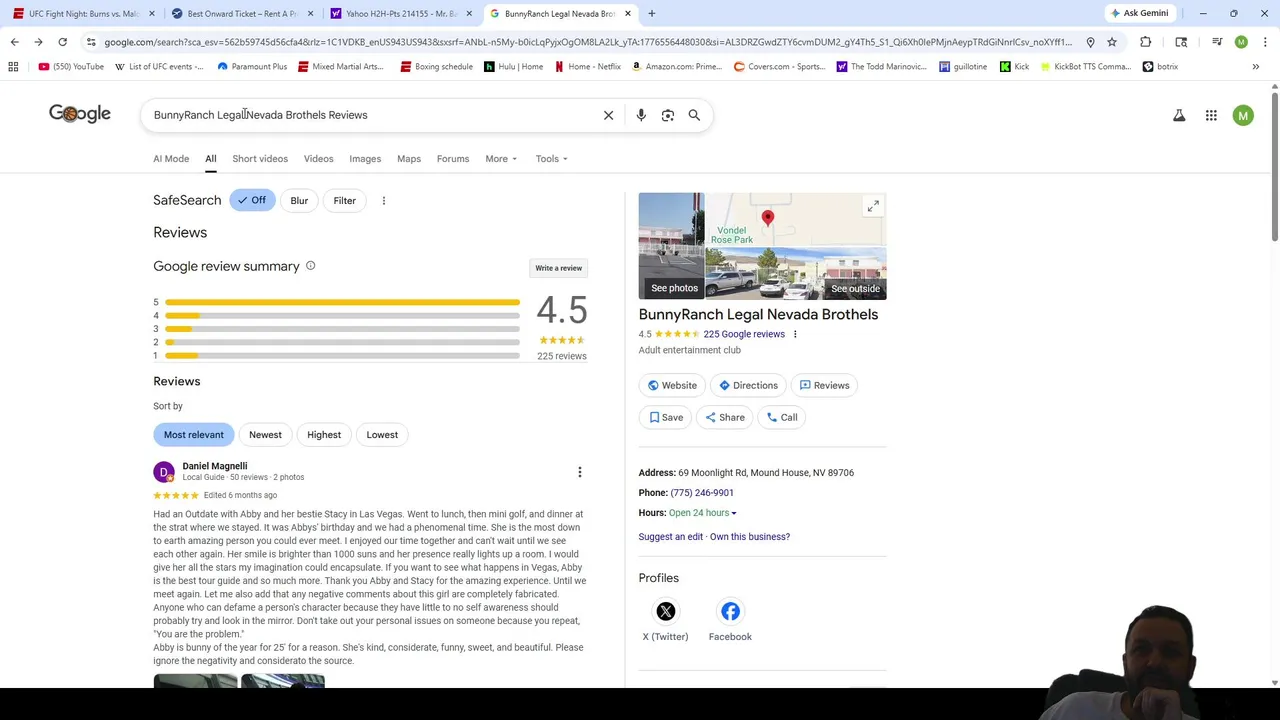Bookmark this page with the star
The width and height of the screenshot is (1280, 720).
[x=1112, y=42]
